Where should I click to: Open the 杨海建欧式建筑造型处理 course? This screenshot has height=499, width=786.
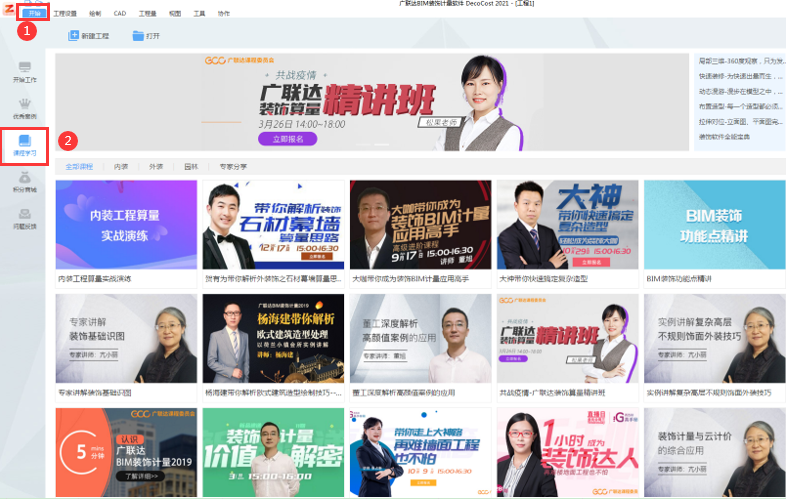(273, 348)
